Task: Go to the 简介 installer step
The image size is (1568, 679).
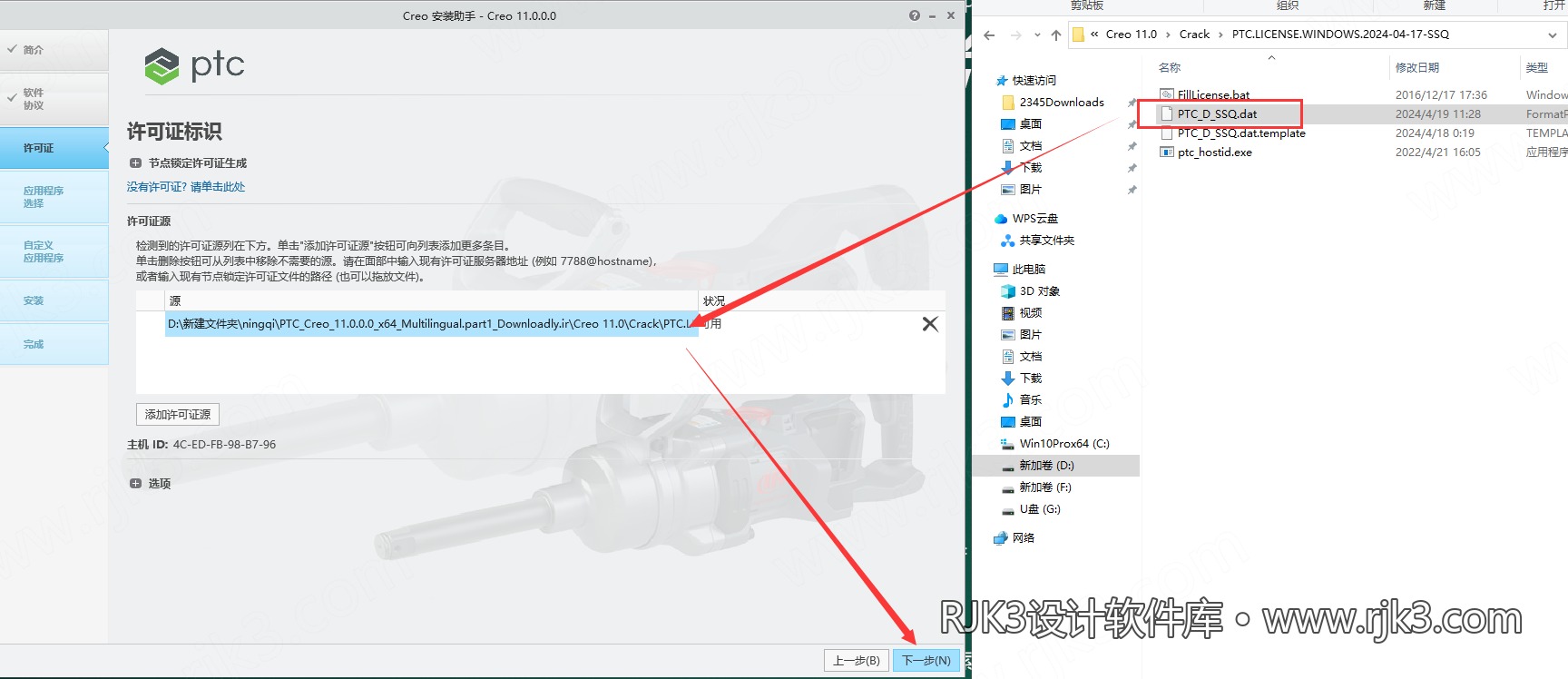Action: tap(54, 50)
